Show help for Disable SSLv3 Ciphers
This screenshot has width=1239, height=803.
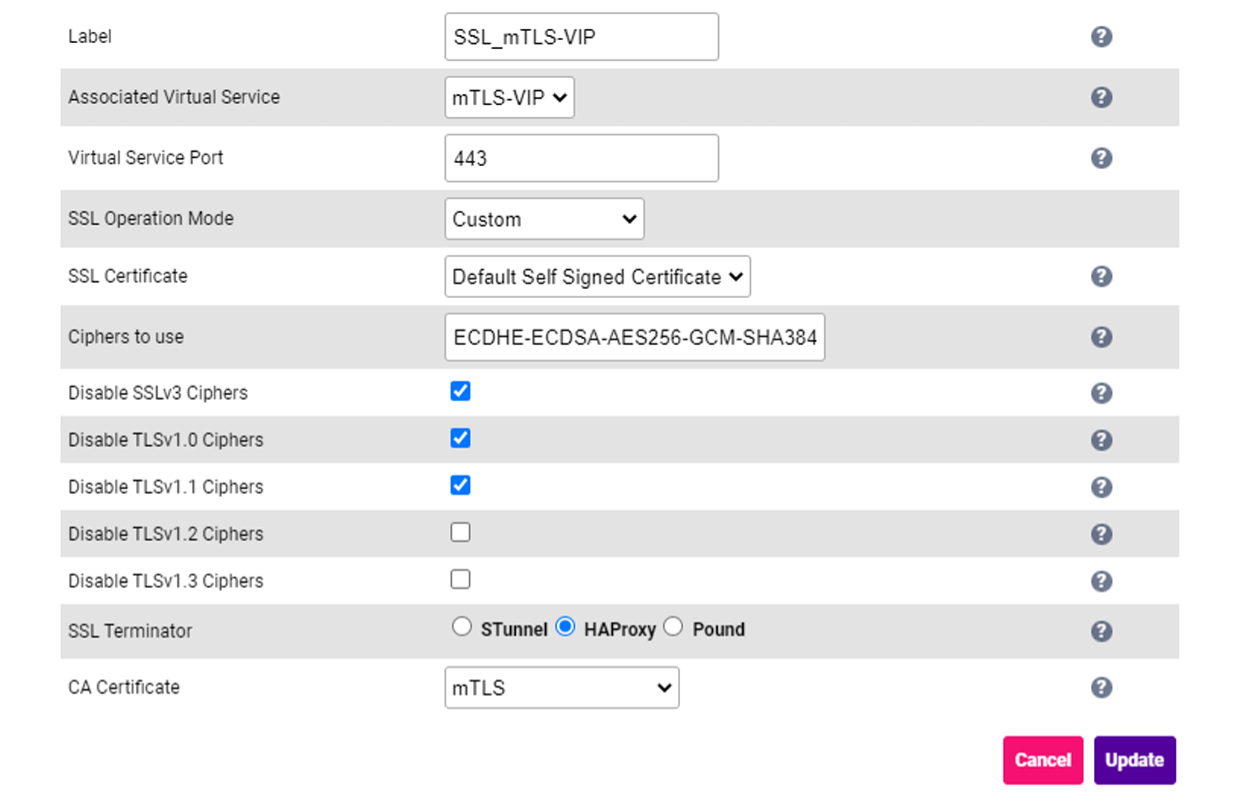(1101, 393)
